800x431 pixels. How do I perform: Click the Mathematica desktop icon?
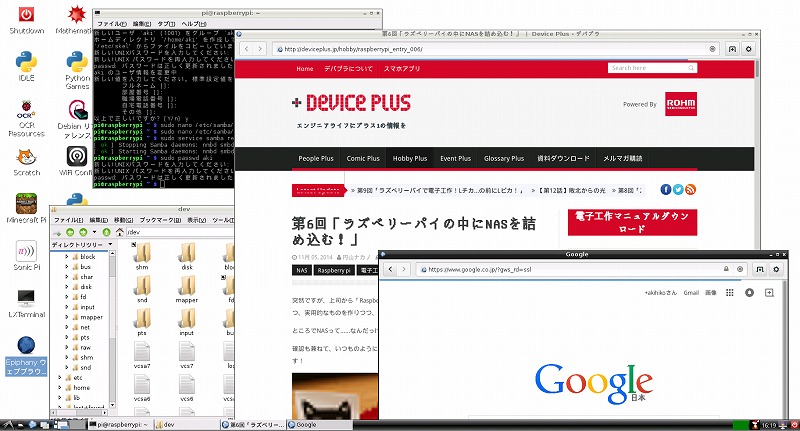pyautogui.click(x=76, y=19)
